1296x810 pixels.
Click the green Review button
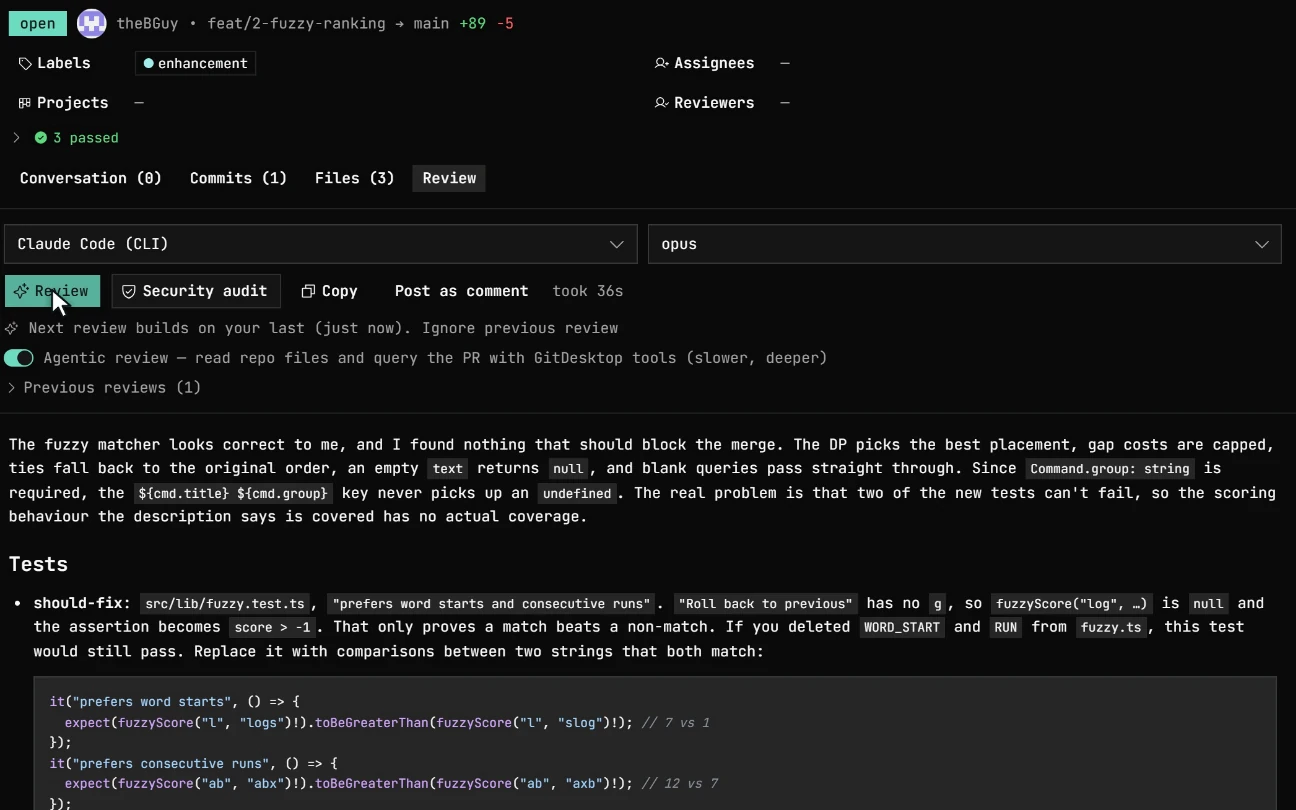click(52, 291)
